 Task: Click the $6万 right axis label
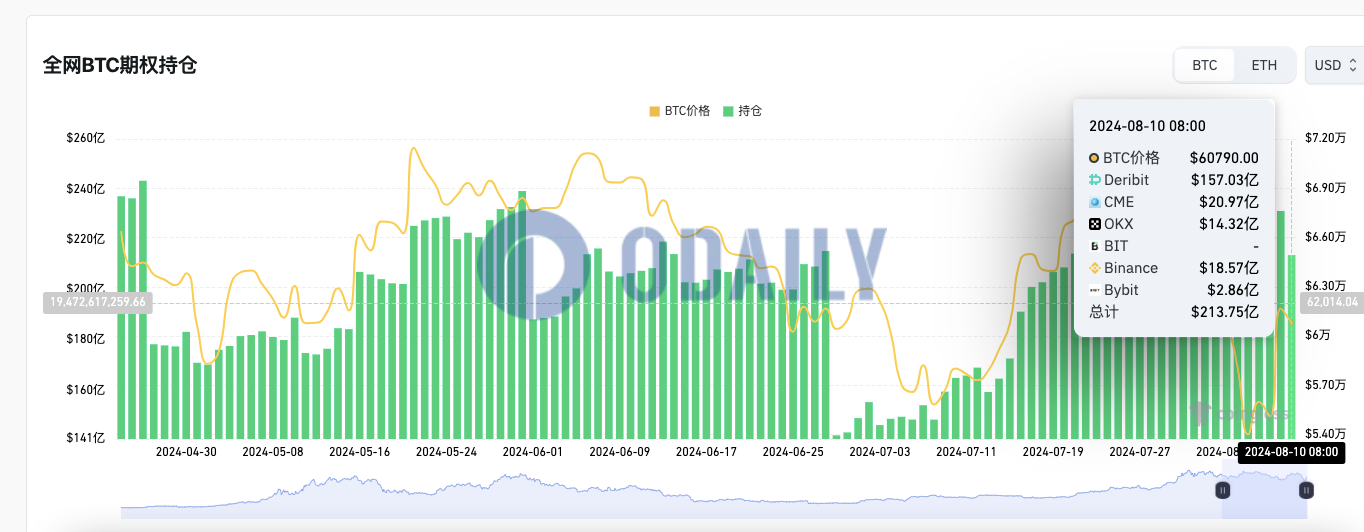(x=1318, y=336)
